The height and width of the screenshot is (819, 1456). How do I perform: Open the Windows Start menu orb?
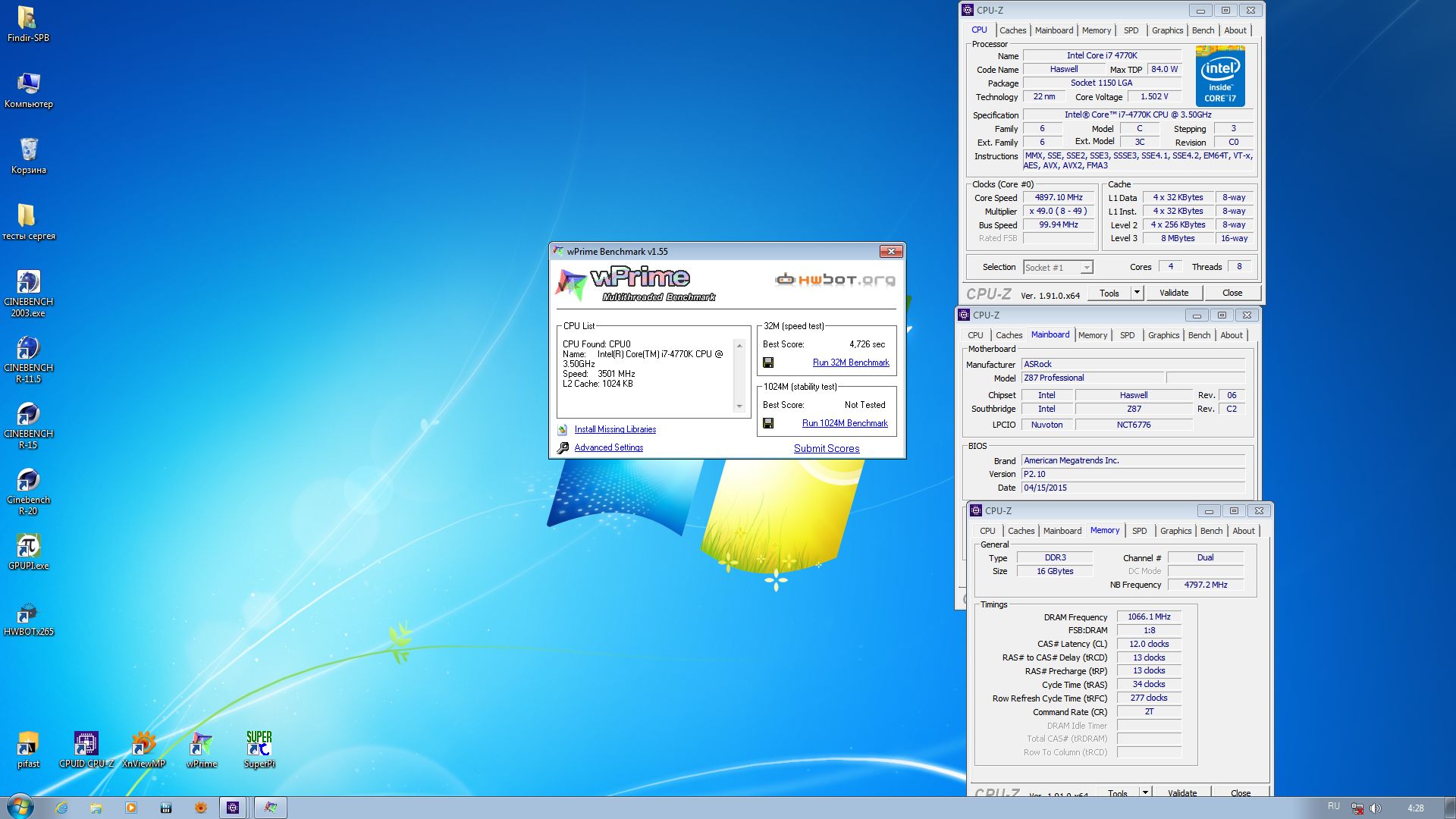(20, 808)
